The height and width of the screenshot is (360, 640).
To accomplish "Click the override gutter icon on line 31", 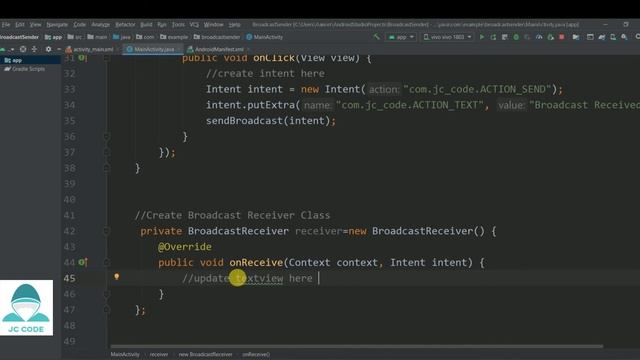I will tap(83, 58).
